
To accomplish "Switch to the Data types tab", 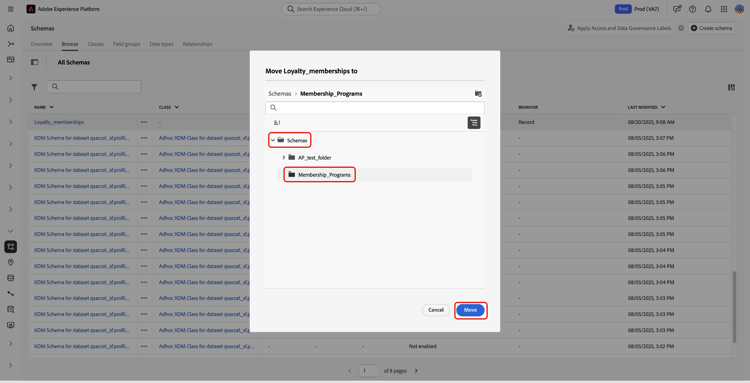I will [x=162, y=44].
